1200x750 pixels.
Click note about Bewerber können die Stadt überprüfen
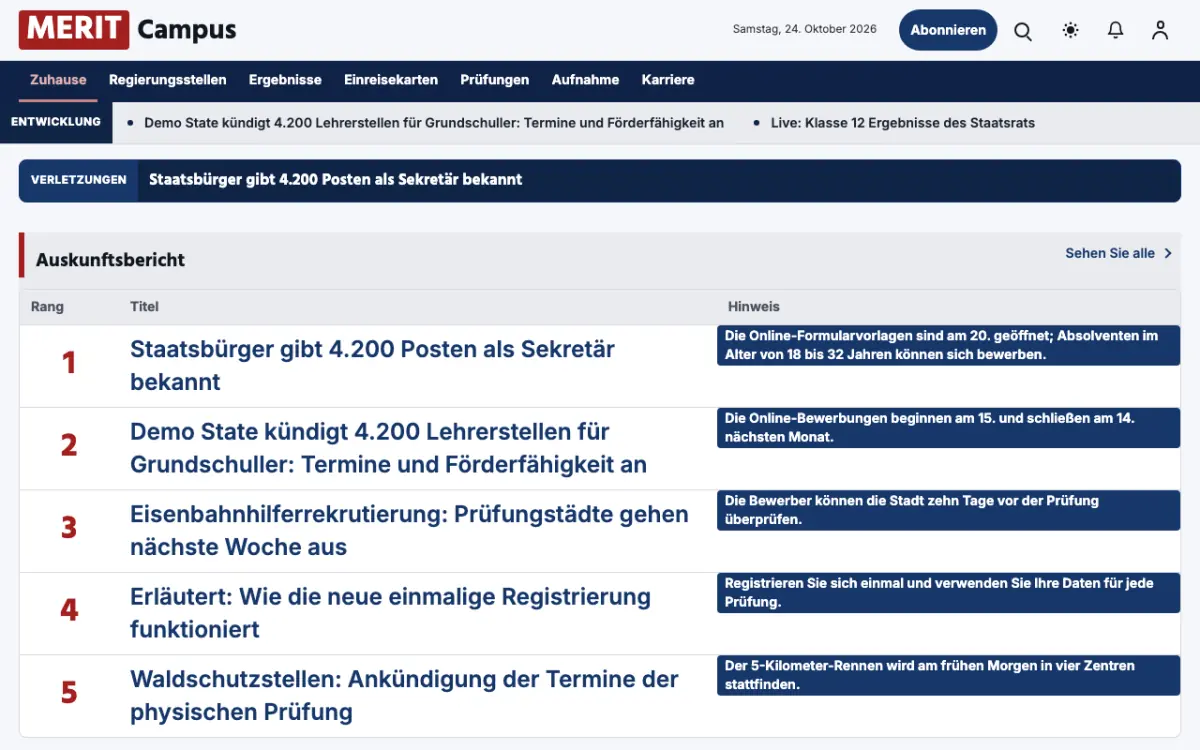(x=948, y=510)
